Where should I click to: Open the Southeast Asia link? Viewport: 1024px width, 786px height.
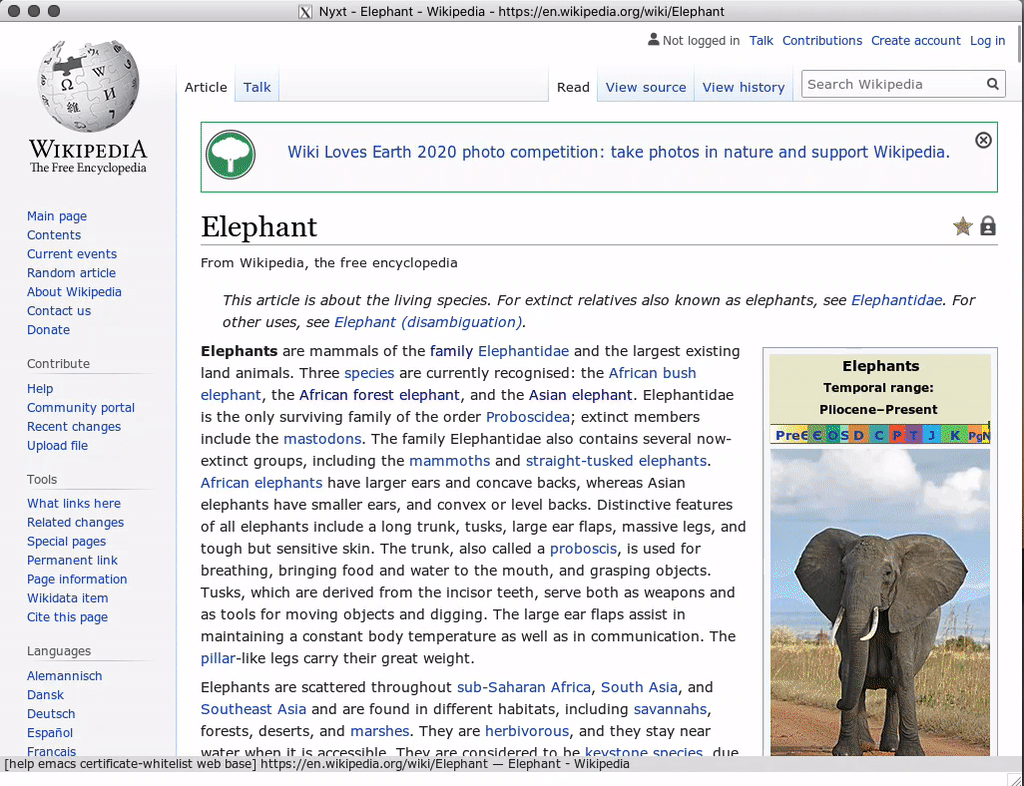click(x=253, y=710)
